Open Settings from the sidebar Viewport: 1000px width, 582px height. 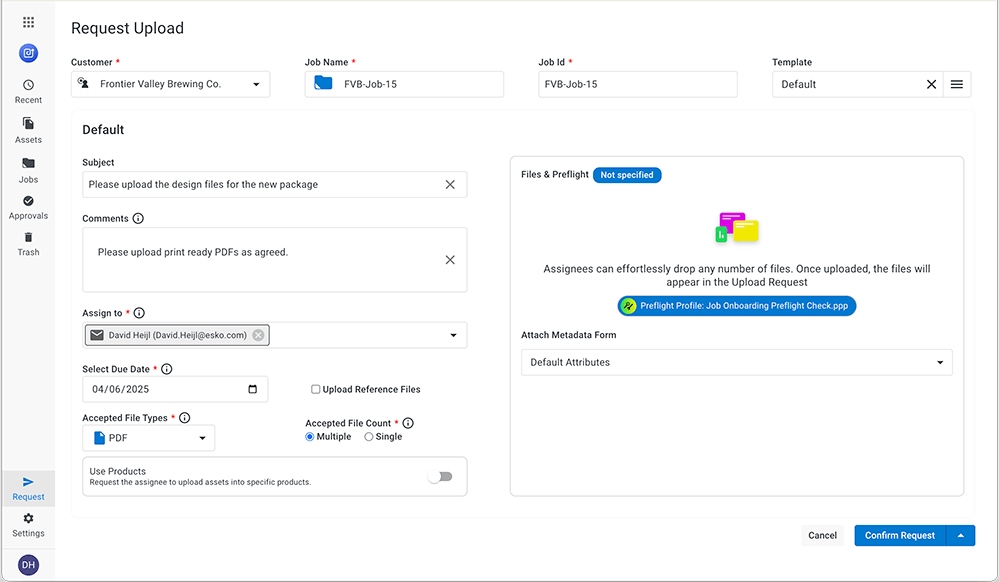tap(28, 524)
